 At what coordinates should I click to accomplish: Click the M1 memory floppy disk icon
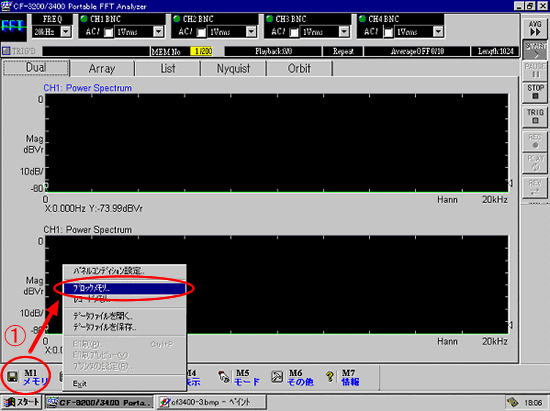13,377
